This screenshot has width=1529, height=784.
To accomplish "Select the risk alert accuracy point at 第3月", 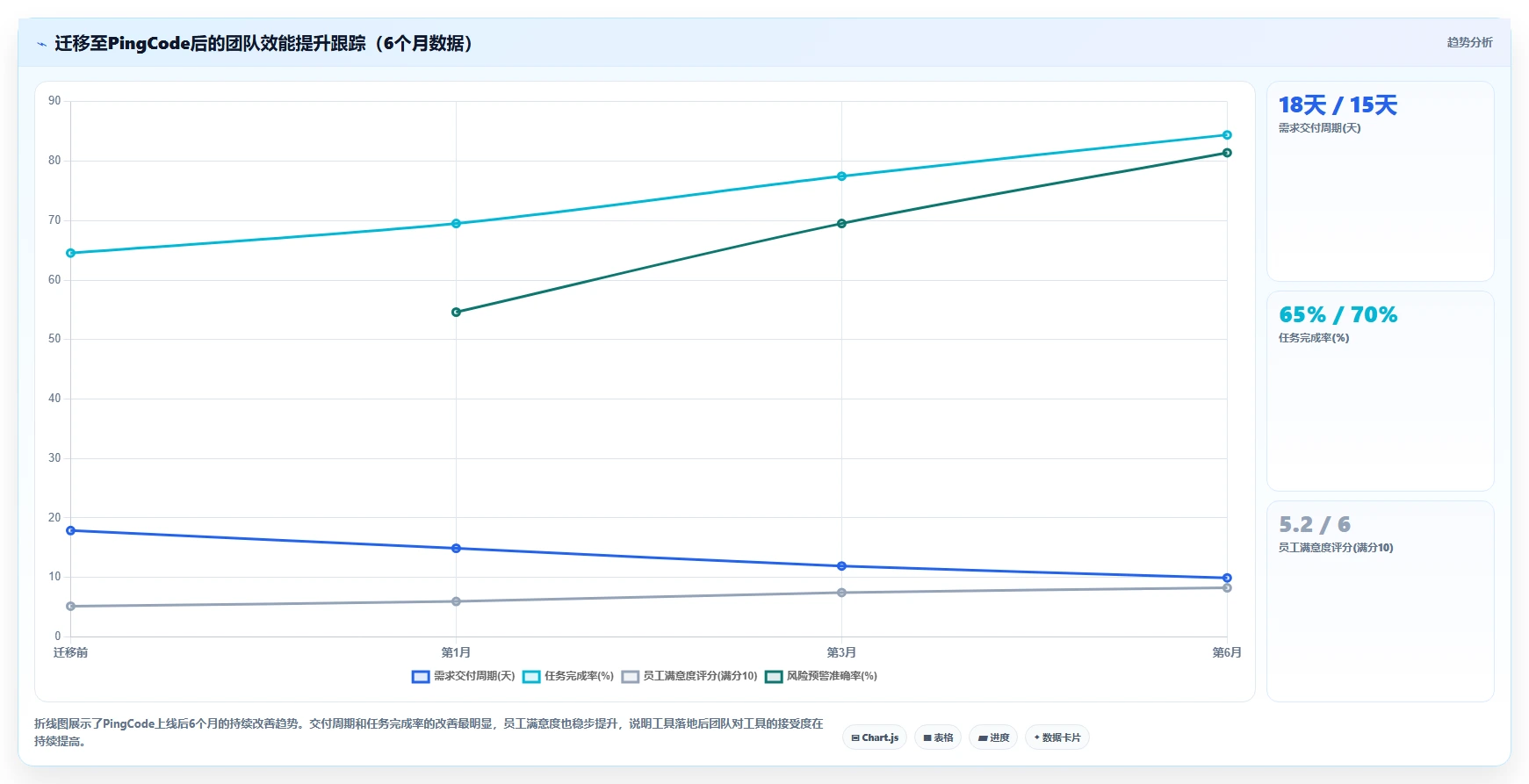I will 841,224.
